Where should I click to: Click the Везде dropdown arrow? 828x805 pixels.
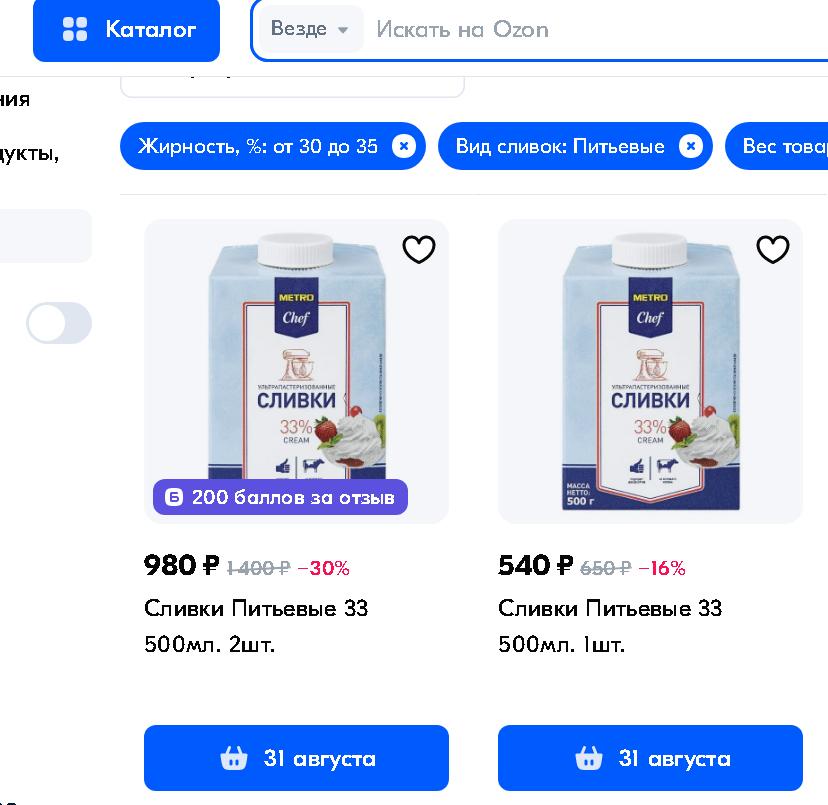343,30
